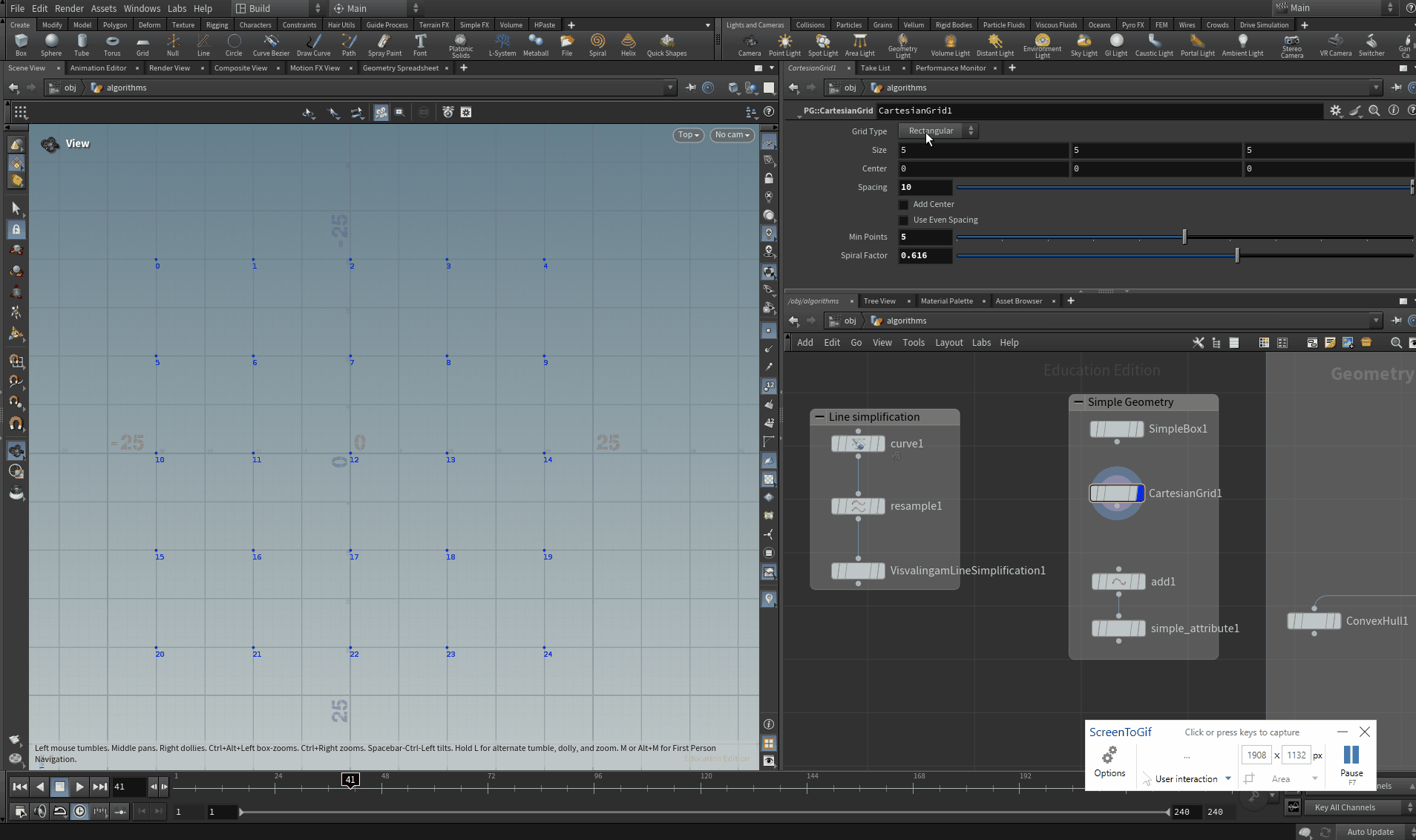Select the Spiral shelf tool
This screenshot has height=840, width=1416.
[597, 45]
